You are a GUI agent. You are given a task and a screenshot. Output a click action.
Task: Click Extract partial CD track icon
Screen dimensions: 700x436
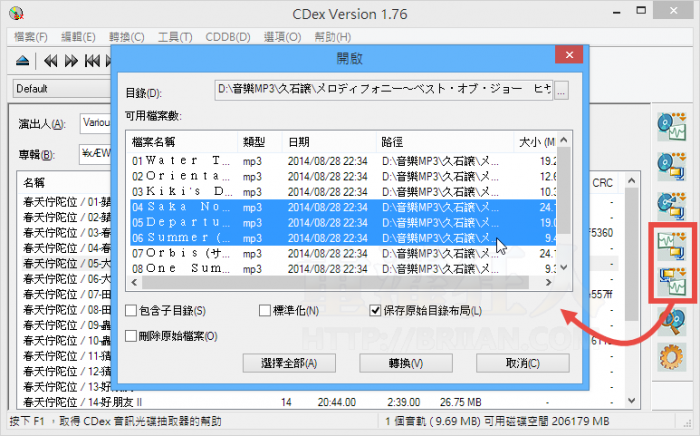point(672,206)
